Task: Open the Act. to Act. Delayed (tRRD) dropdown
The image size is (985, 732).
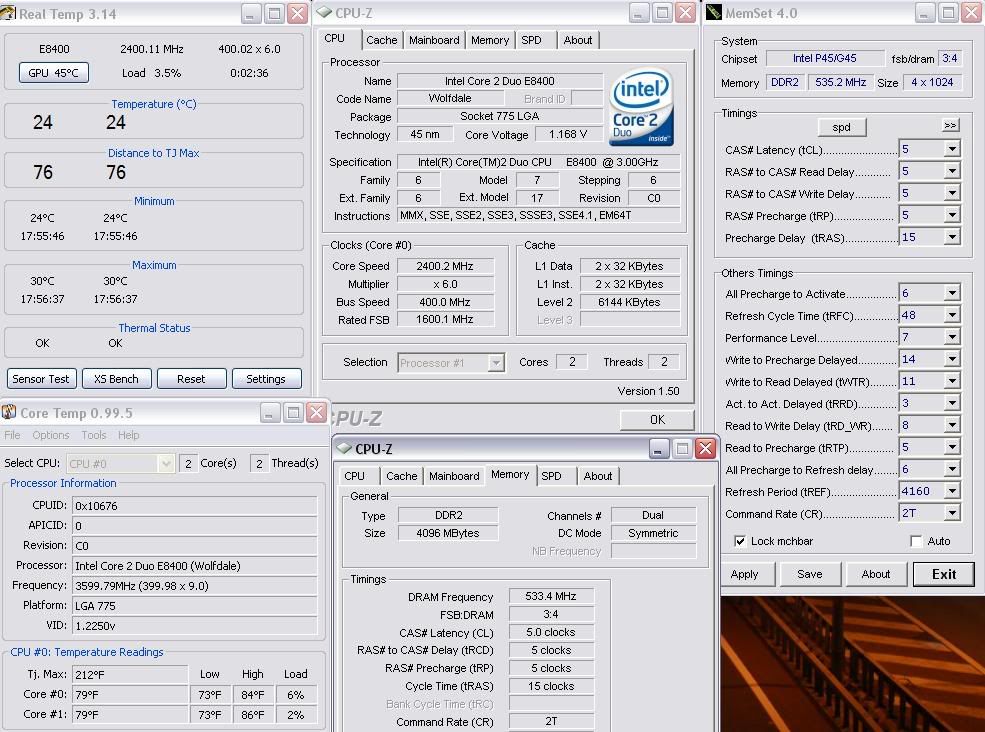Action: 952,403
